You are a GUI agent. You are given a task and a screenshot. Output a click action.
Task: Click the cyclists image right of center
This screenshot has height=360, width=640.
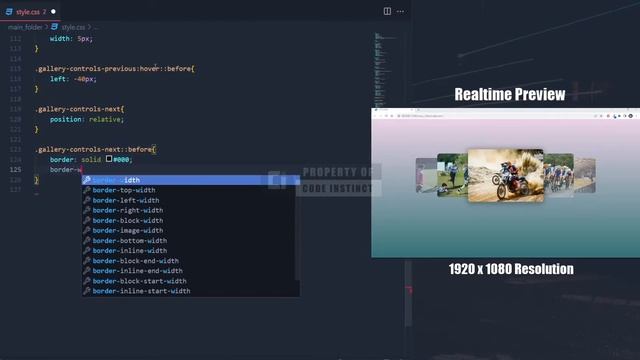559,175
